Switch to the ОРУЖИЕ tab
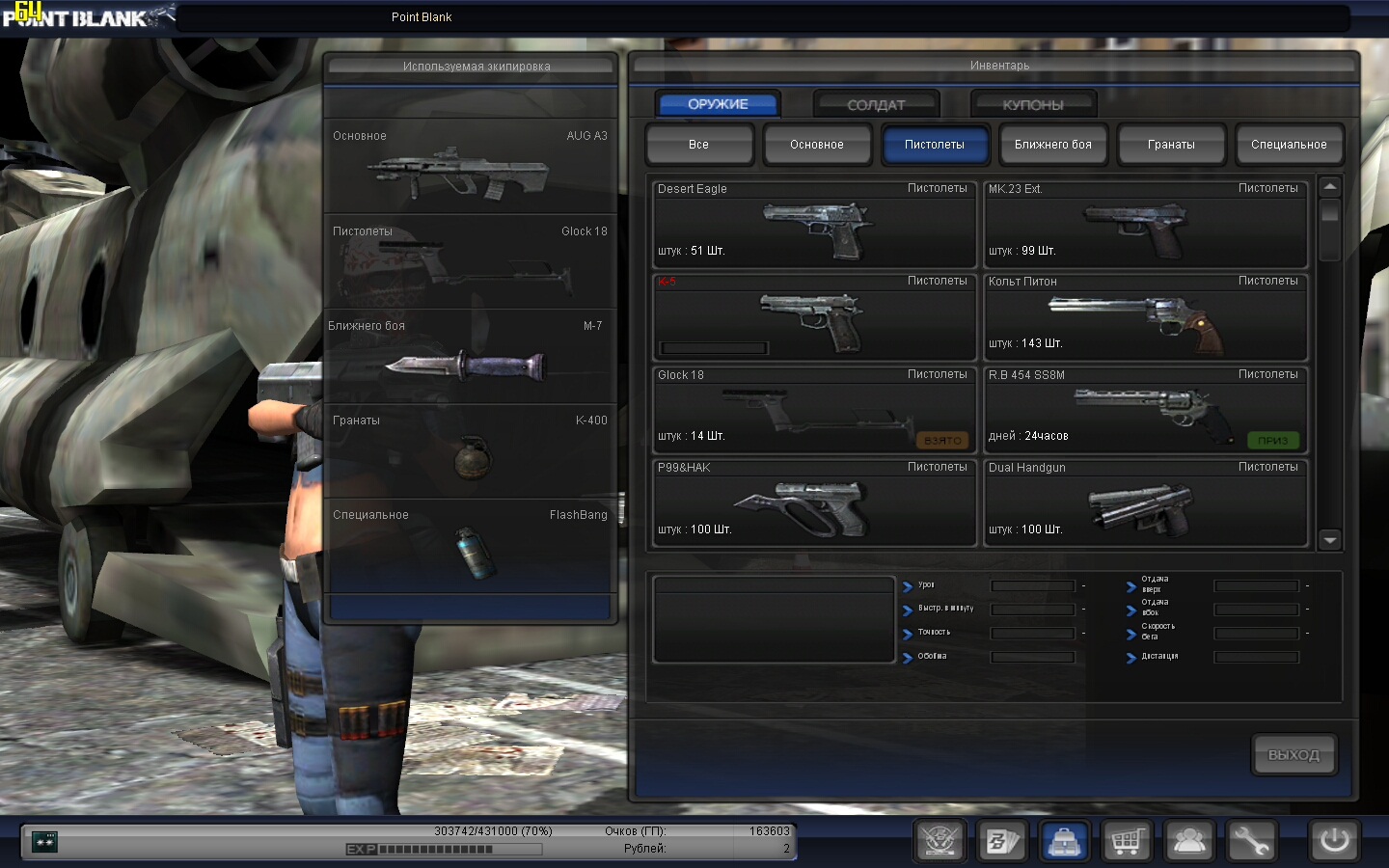 tap(718, 104)
